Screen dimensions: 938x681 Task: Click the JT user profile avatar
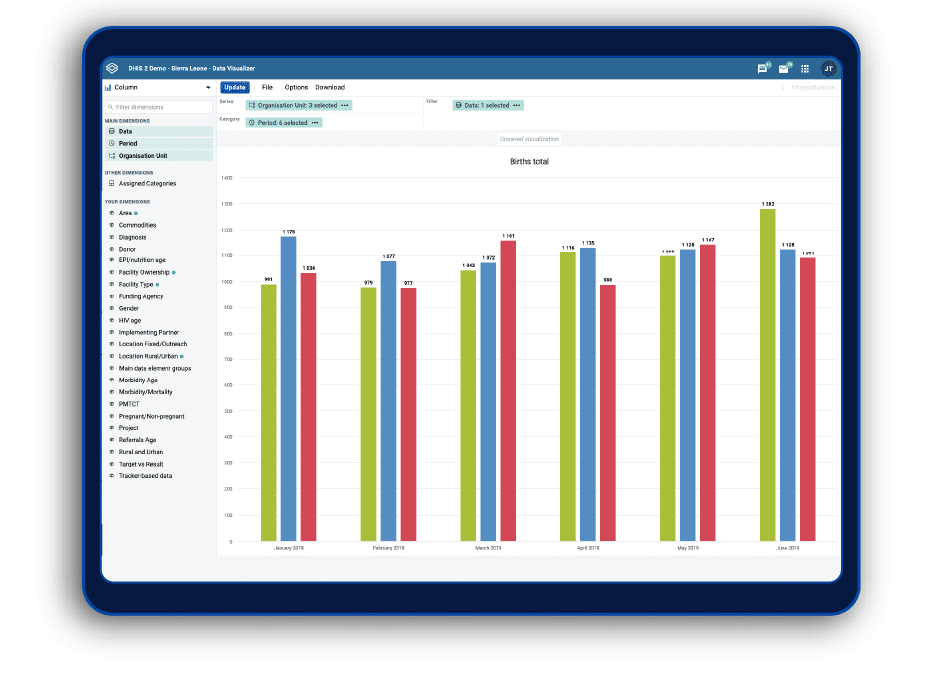point(829,69)
